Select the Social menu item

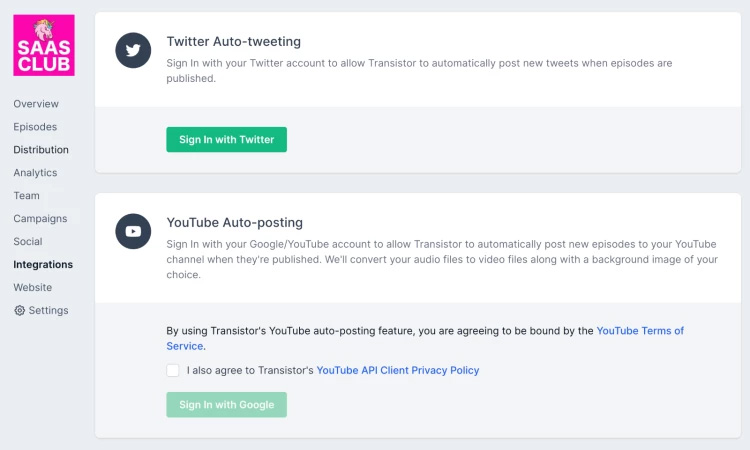coord(28,241)
